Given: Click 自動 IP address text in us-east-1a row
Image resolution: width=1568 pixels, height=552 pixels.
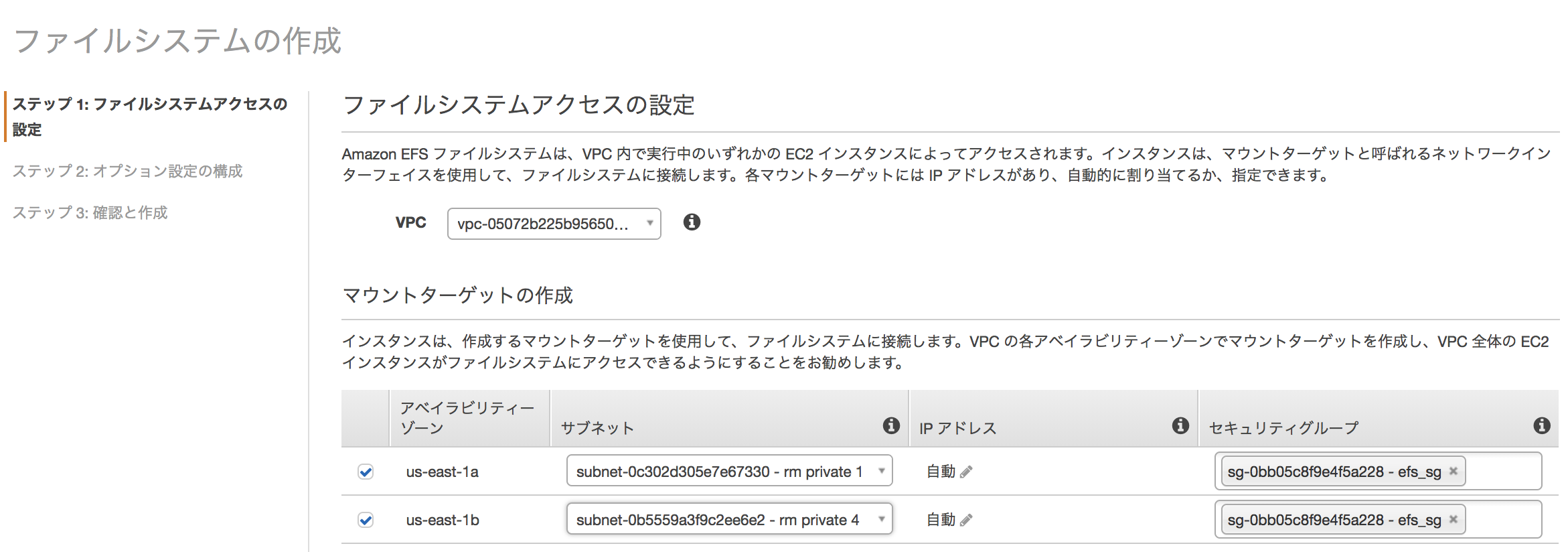Looking at the screenshot, I should pos(941,472).
